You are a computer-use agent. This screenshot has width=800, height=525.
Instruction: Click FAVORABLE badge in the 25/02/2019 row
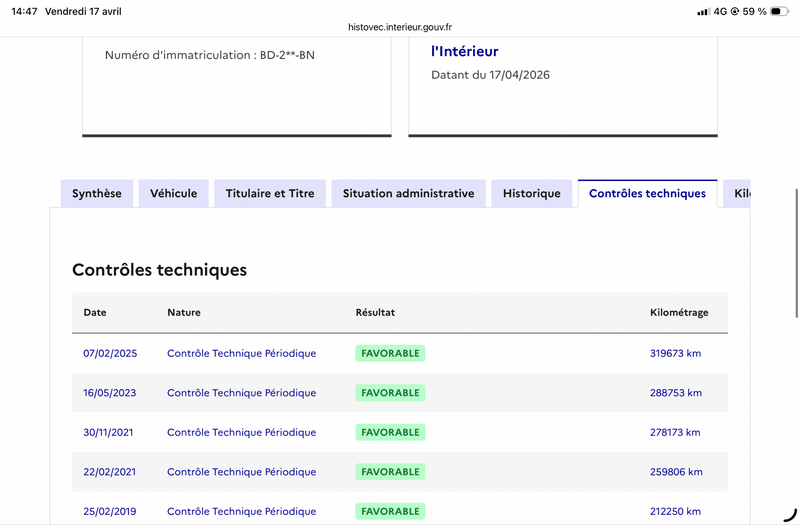tap(390, 511)
